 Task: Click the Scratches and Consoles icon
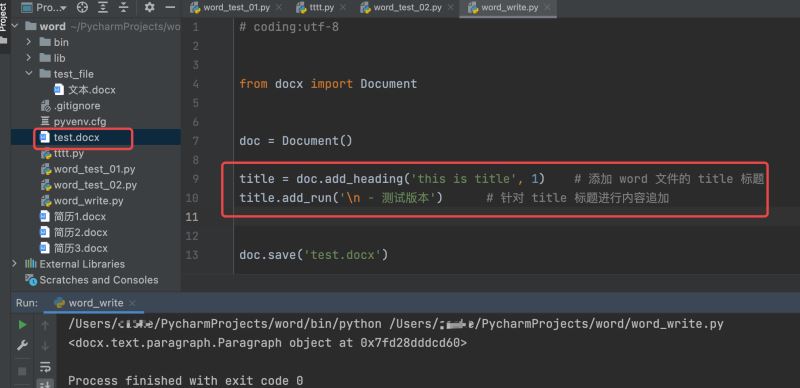31,280
